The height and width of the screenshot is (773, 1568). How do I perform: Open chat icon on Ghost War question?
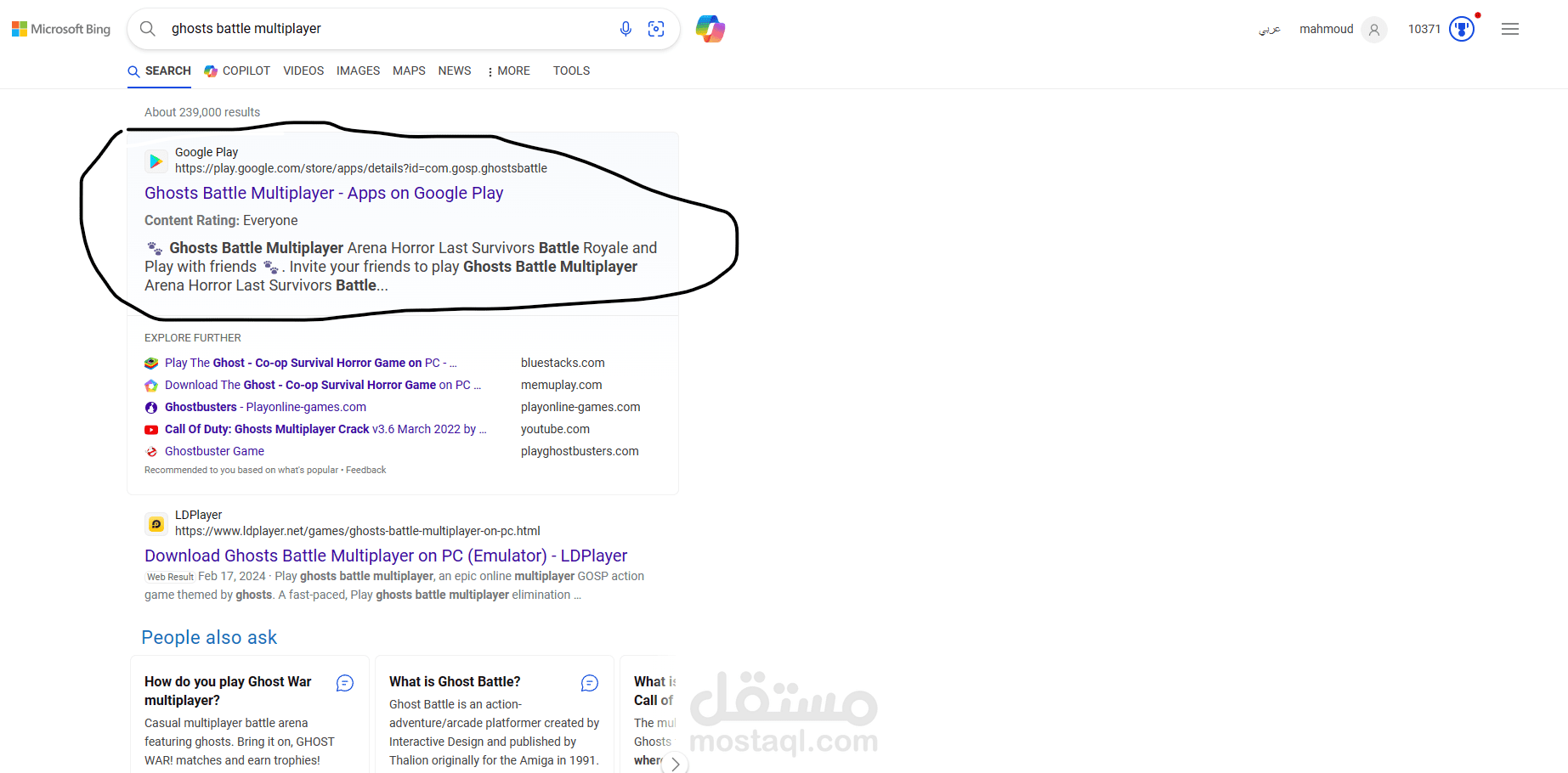click(345, 683)
